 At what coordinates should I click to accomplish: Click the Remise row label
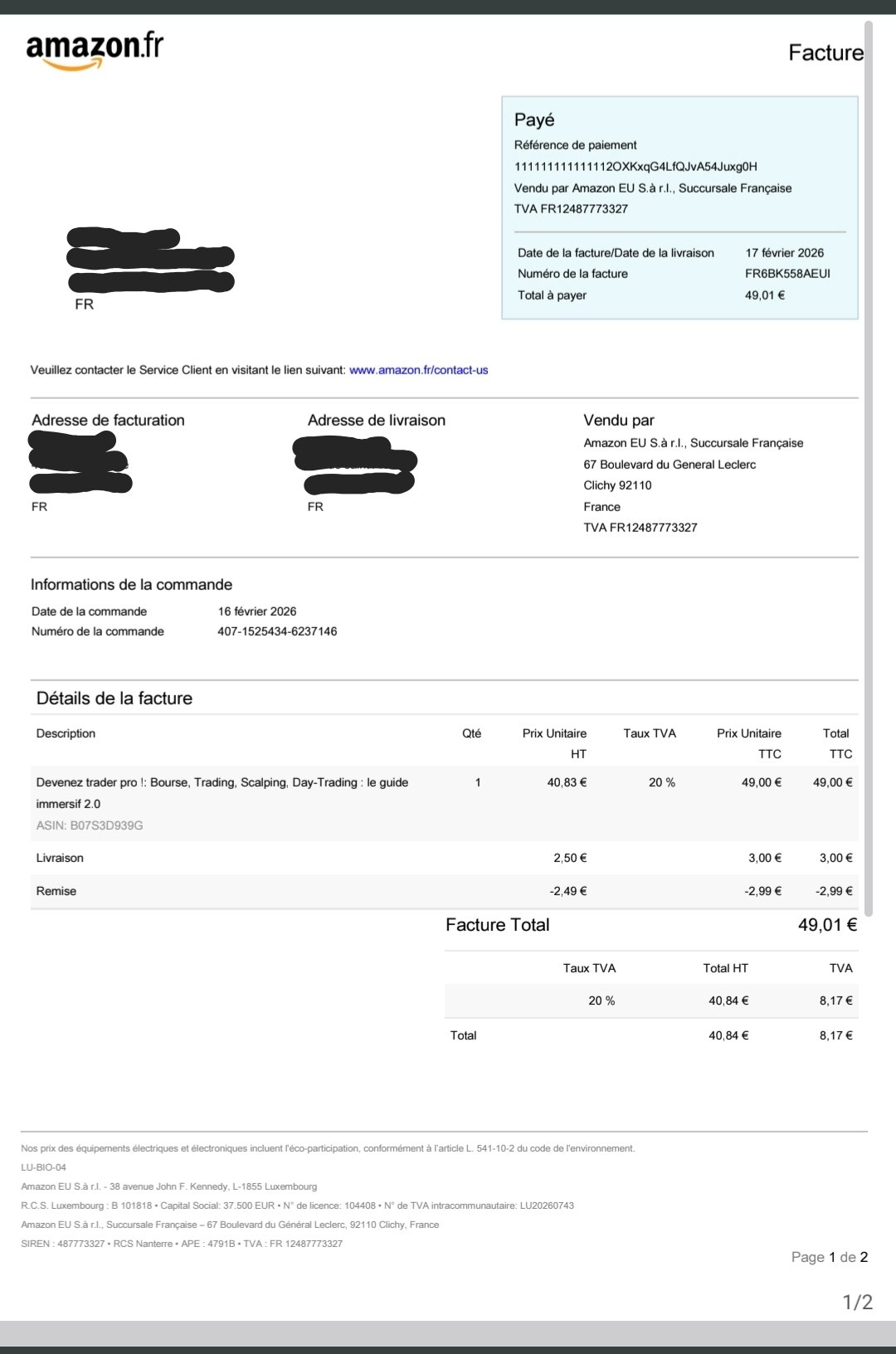(56, 891)
